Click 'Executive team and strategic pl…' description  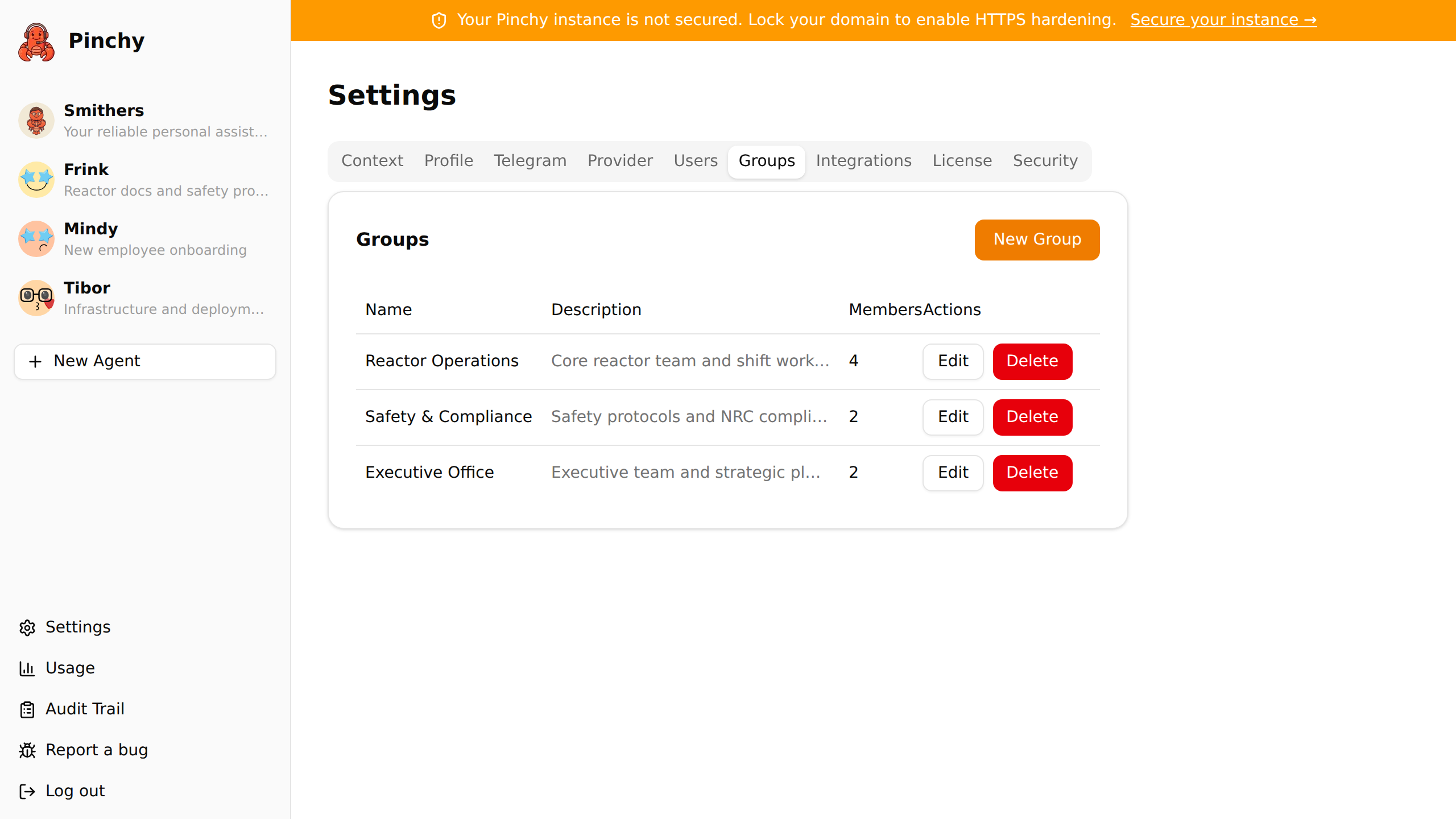[x=685, y=473]
